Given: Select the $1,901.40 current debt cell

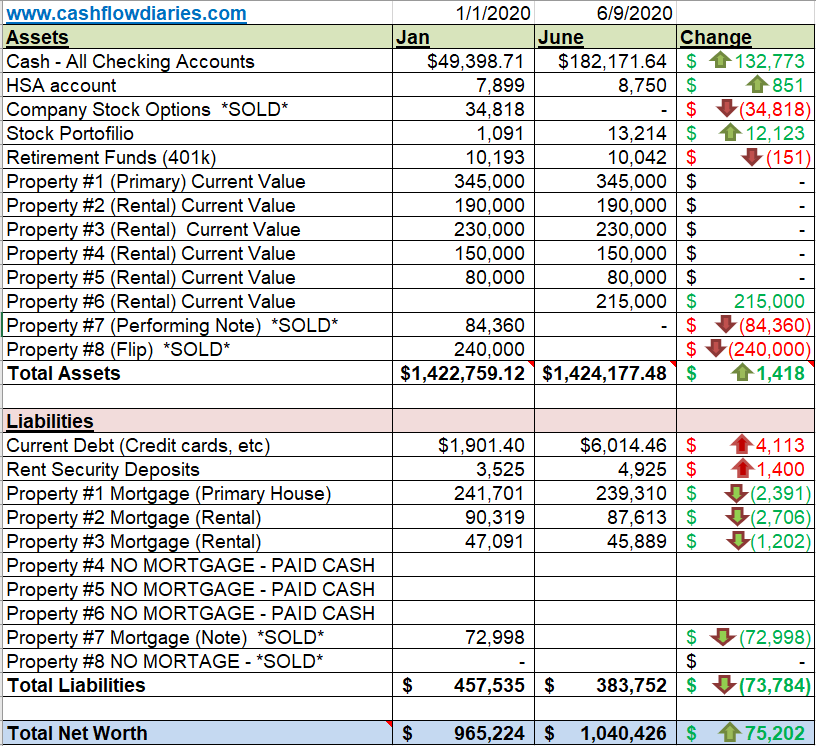Looking at the screenshot, I should click(463, 445).
